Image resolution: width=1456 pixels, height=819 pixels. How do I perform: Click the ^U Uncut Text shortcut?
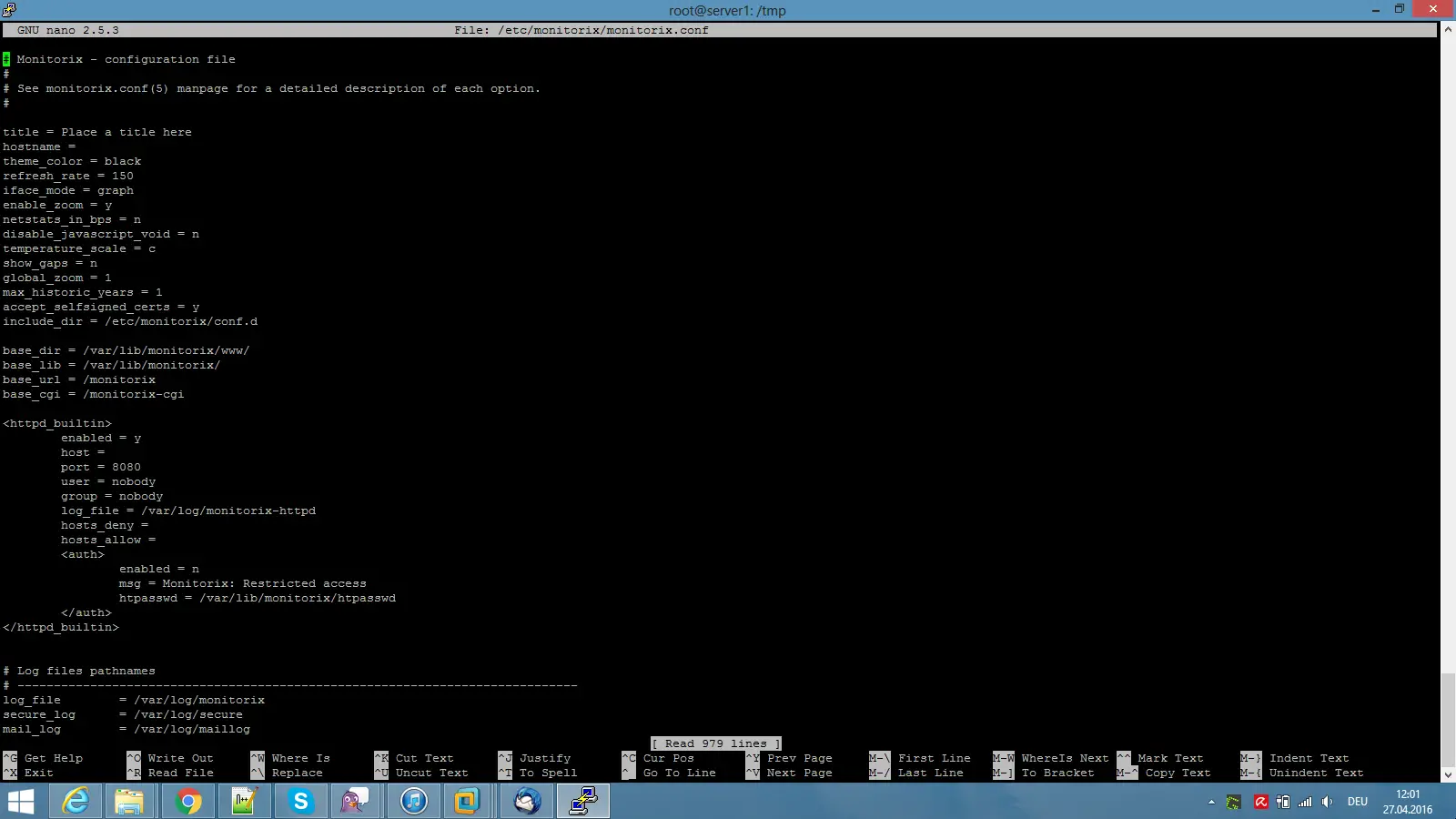tap(421, 773)
